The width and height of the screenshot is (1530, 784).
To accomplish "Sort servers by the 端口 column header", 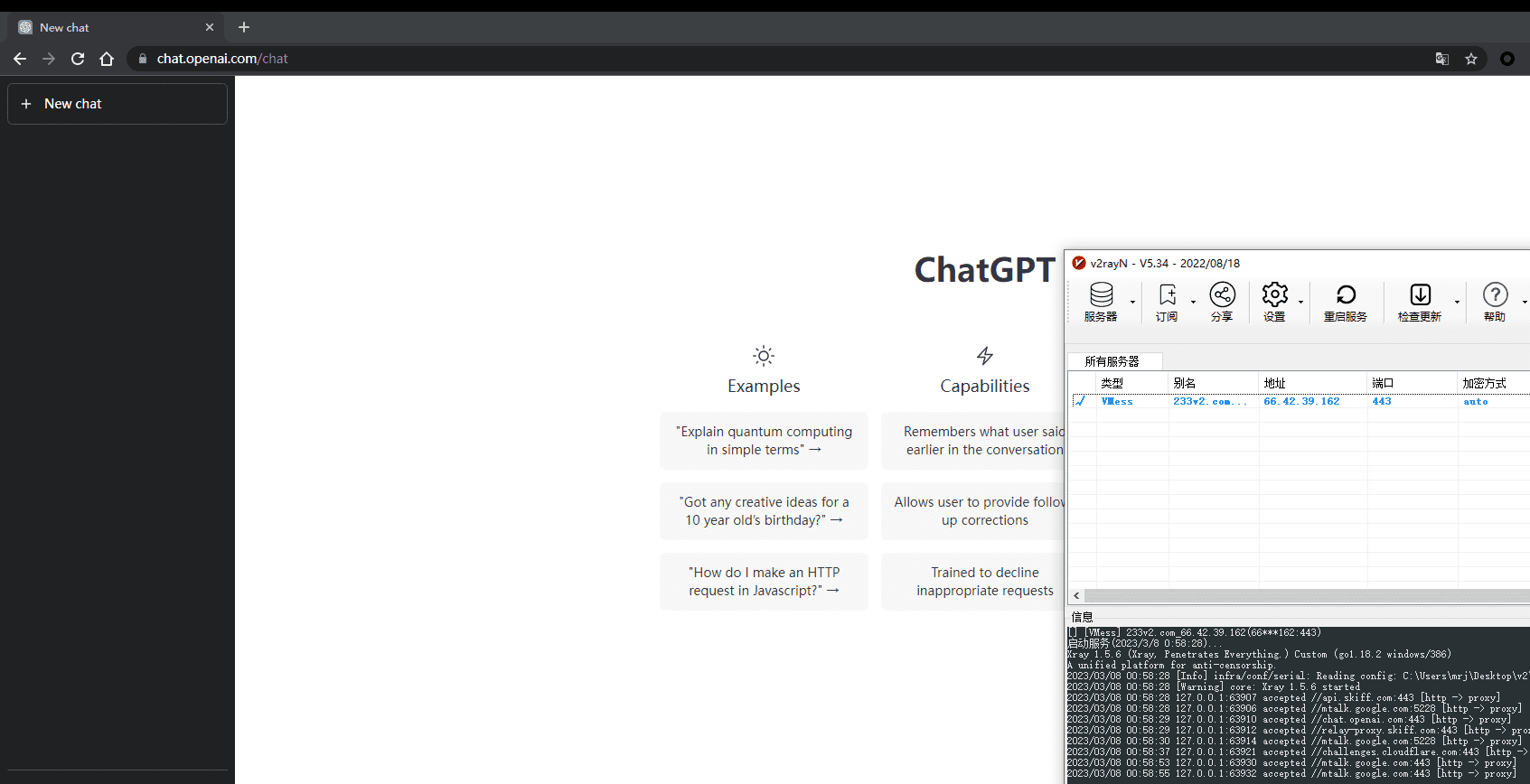I will tap(1413, 383).
